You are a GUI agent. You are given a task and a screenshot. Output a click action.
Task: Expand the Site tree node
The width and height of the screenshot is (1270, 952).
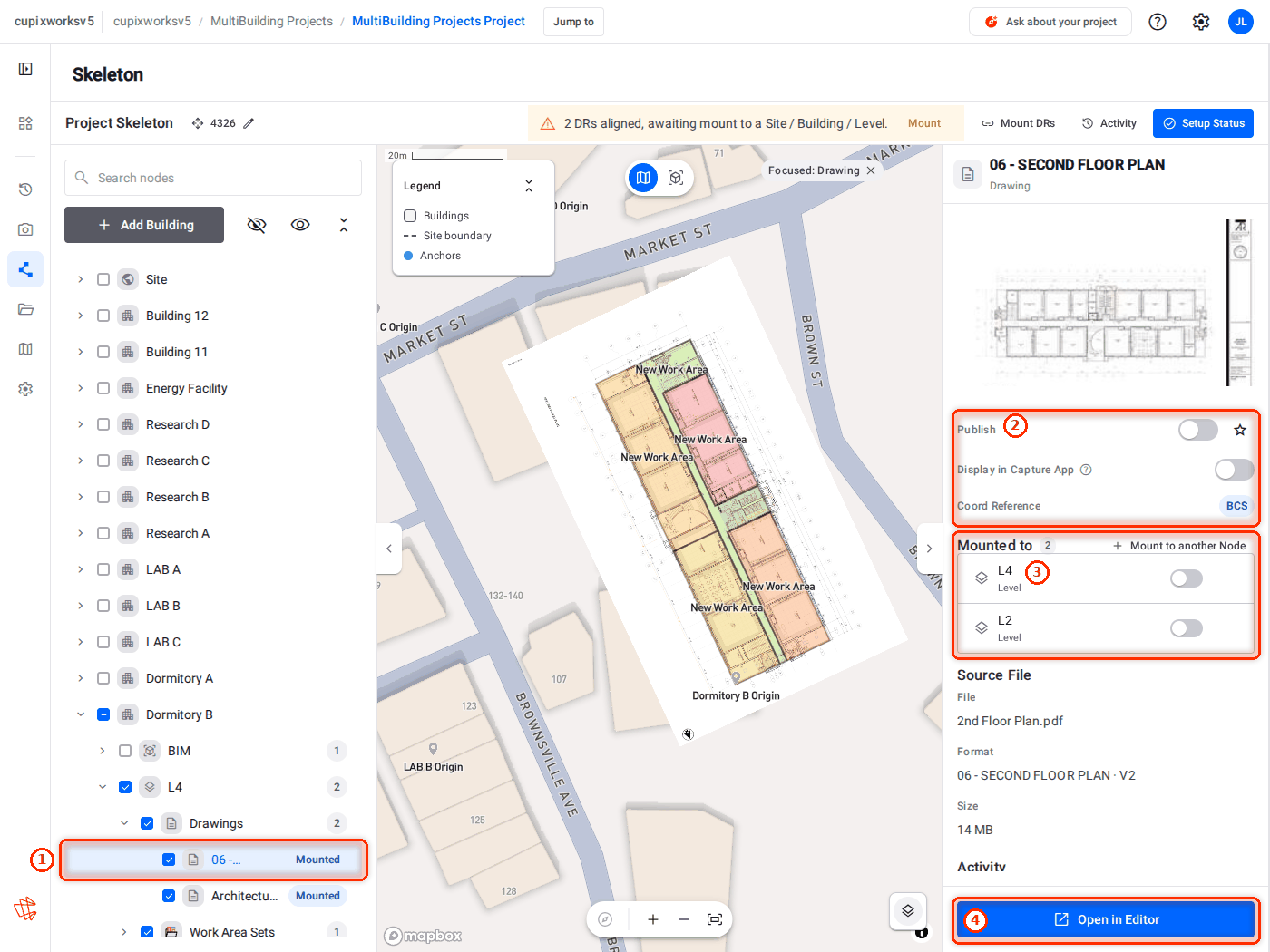point(81,279)
